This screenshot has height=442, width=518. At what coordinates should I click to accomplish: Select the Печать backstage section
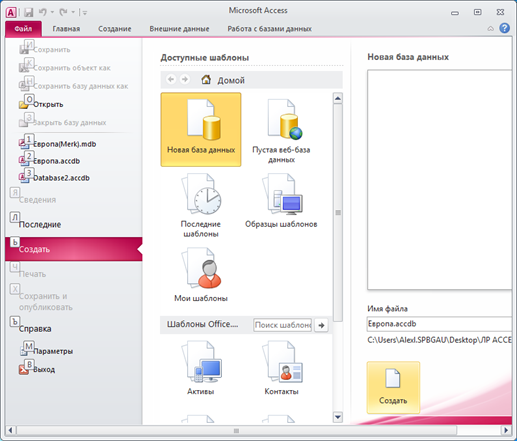click(x=32, y=274)
